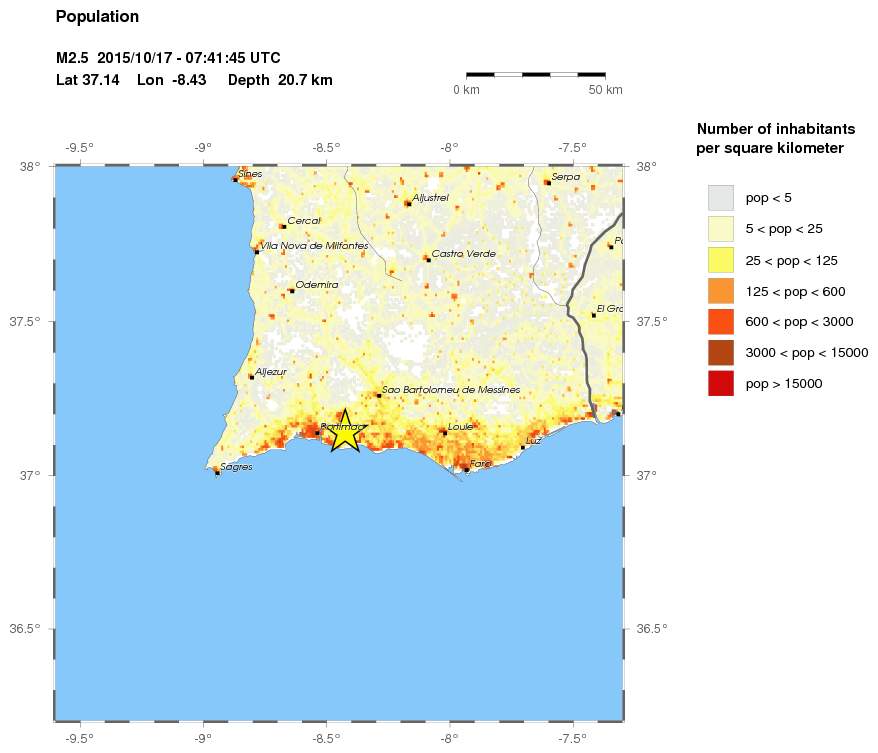This screenshot has width=878, height=753.
Task: Select the "Luz" label on the coast
Action: click(x=534, y=441)
